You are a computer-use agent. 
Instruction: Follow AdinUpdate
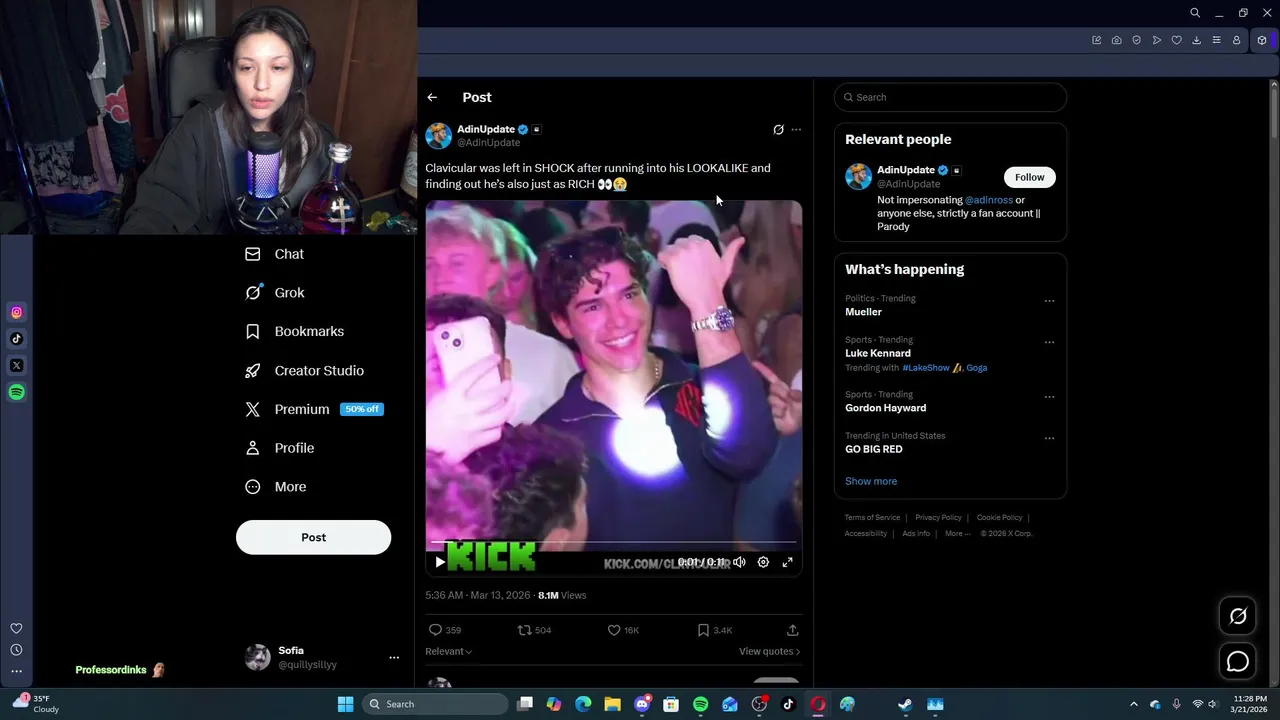pos(1029,177)
